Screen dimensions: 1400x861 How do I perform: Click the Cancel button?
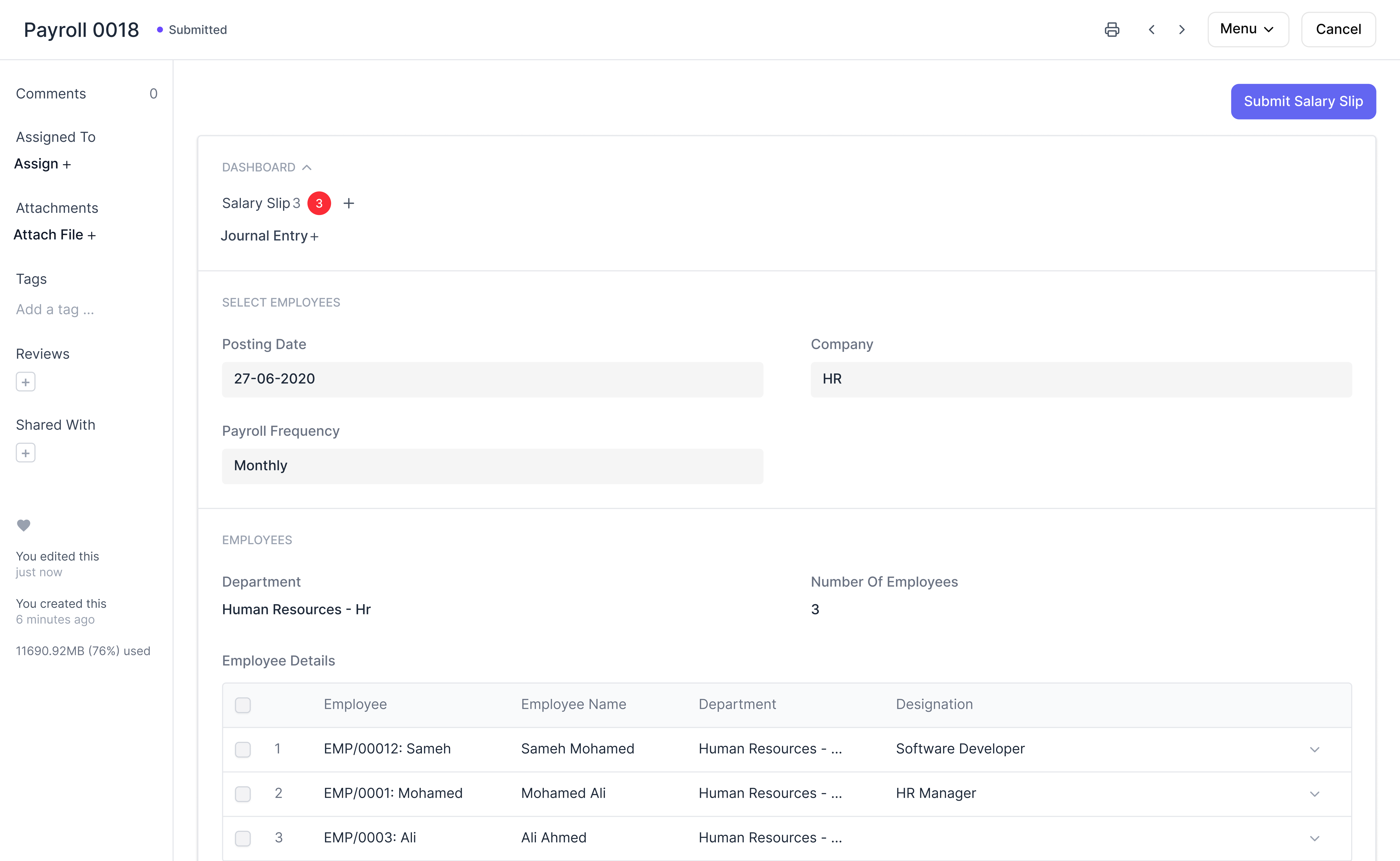click(x=1338, y=30)
